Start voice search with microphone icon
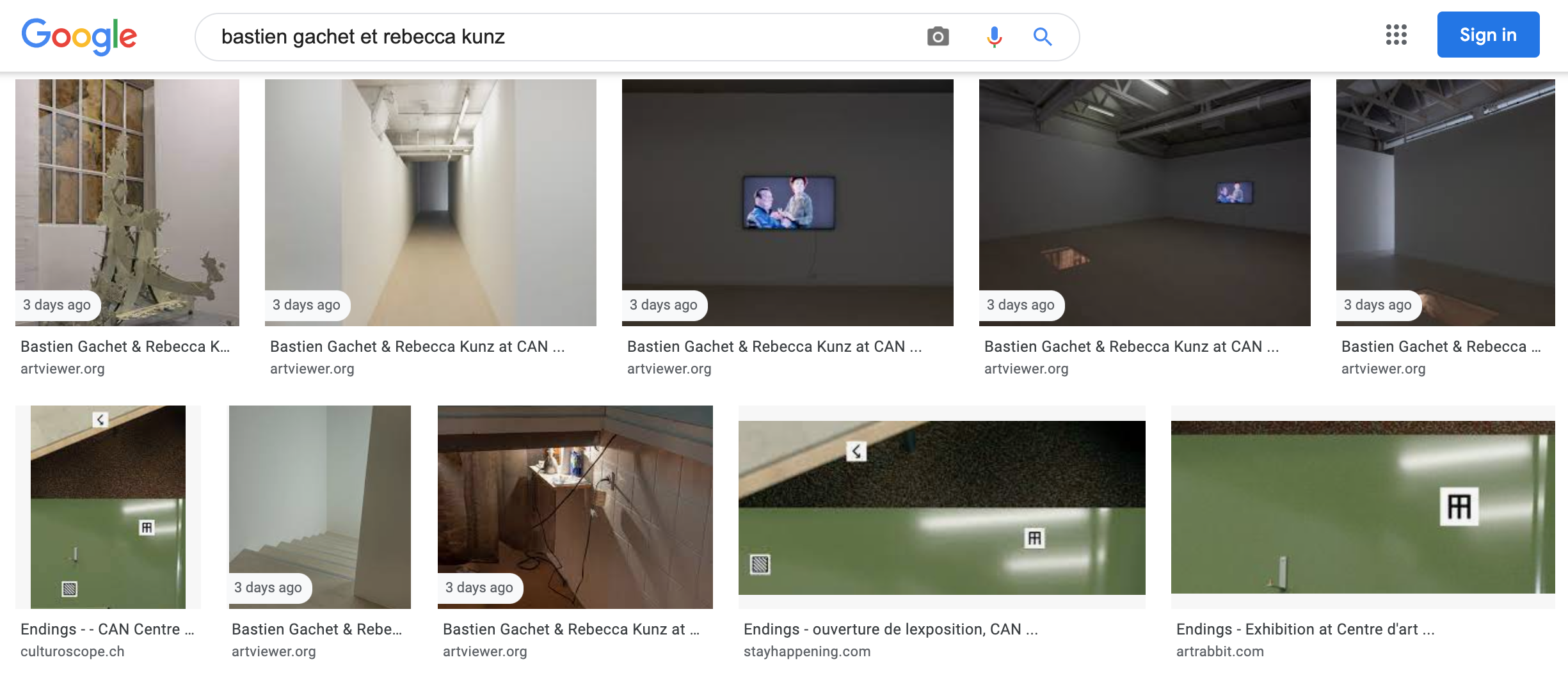Image resolution: width=1568 pixels, height=678 pixels. coord(993,36)
